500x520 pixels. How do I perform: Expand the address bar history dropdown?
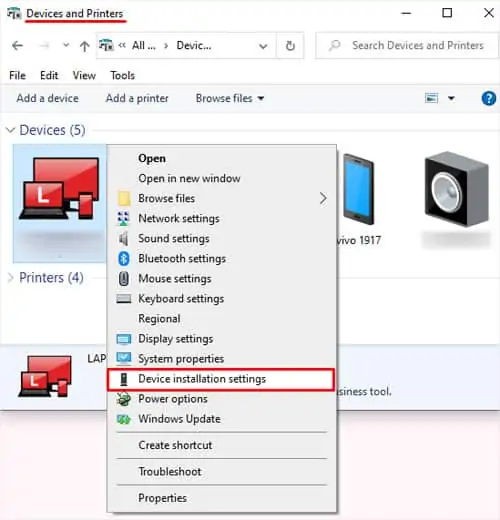click(x=263, y=46)
